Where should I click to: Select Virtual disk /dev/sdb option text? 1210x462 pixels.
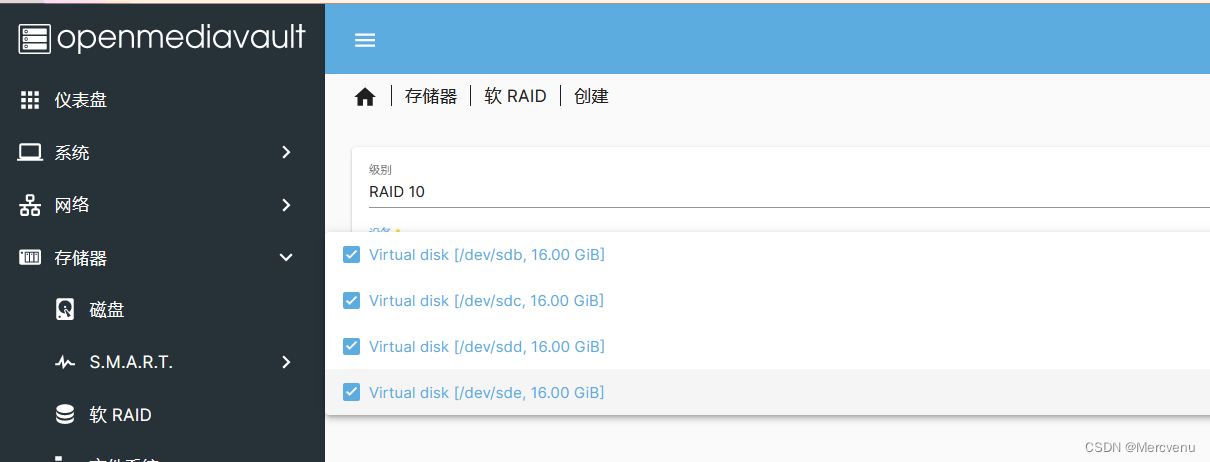487,255
